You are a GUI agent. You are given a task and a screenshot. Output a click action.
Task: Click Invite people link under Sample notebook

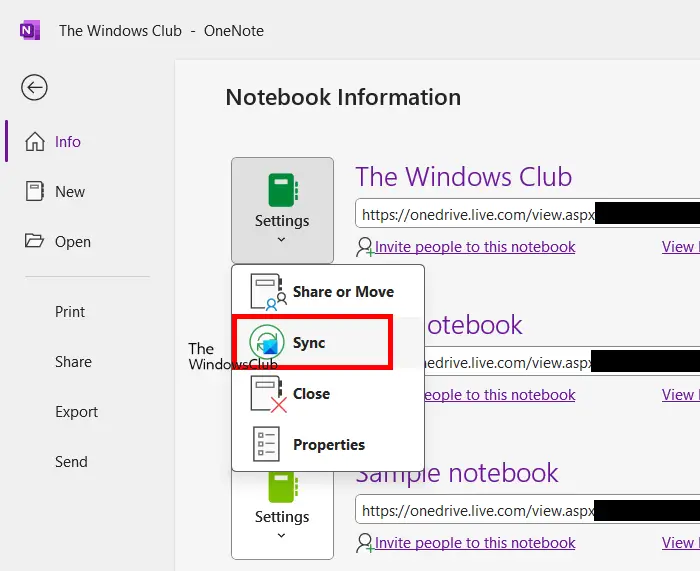point(475,543)
